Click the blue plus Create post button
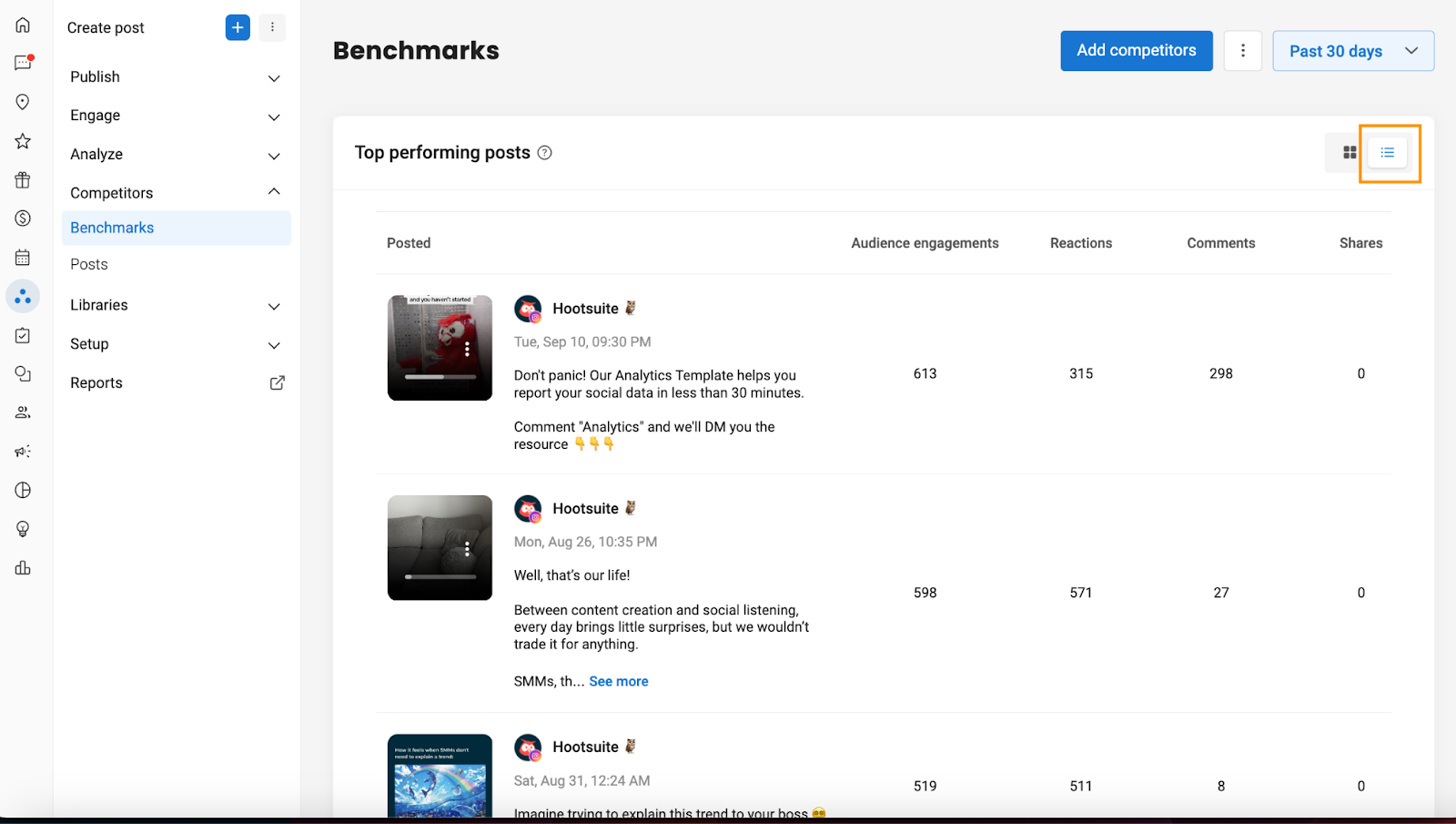 click(x=238, y=27)
